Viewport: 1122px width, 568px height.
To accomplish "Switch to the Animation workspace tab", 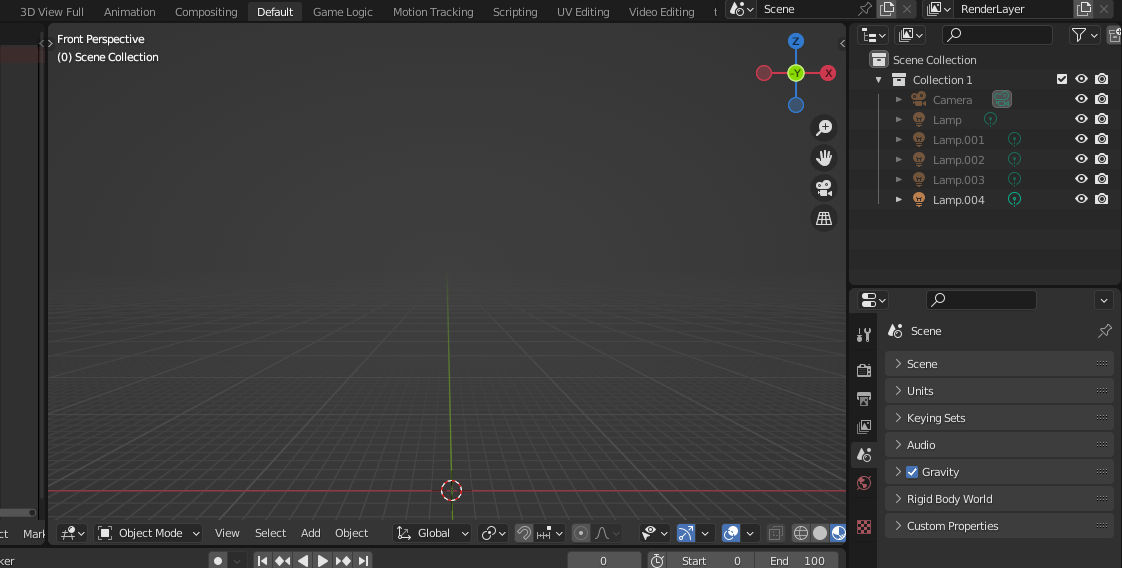I will click(130, 11).
